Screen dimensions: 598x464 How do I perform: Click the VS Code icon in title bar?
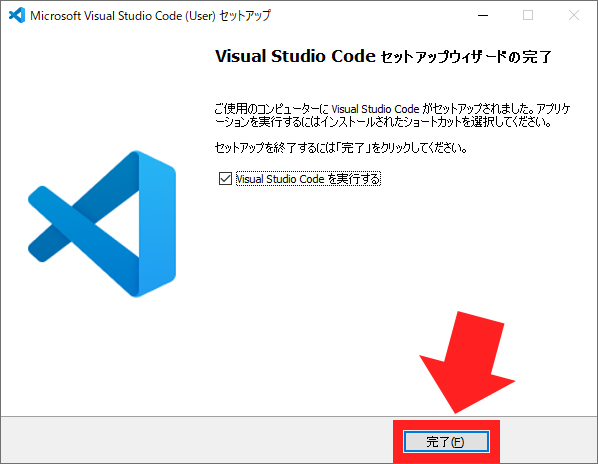tap(17, 15)
